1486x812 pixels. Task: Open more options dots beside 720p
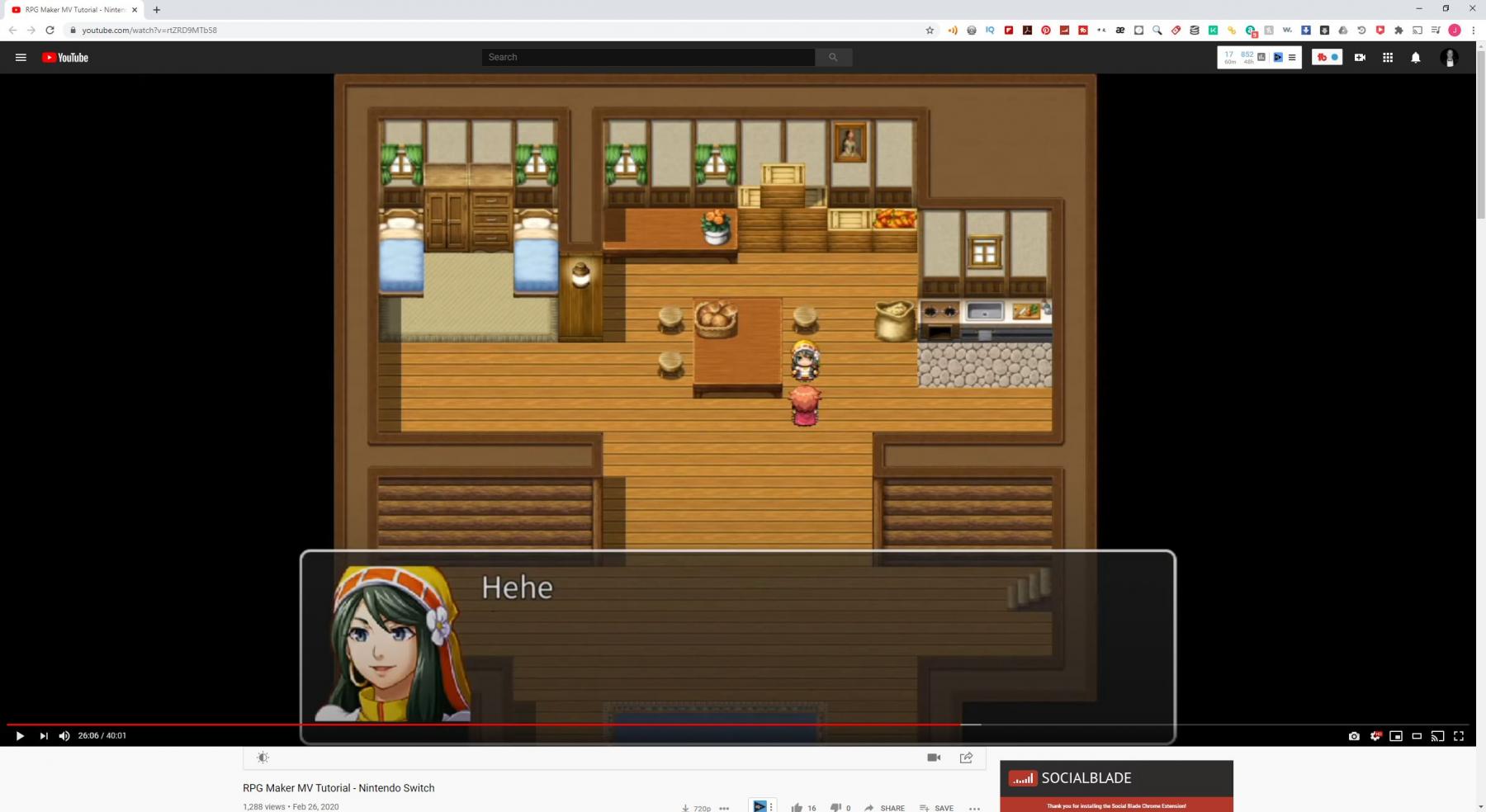click(724, 809)
